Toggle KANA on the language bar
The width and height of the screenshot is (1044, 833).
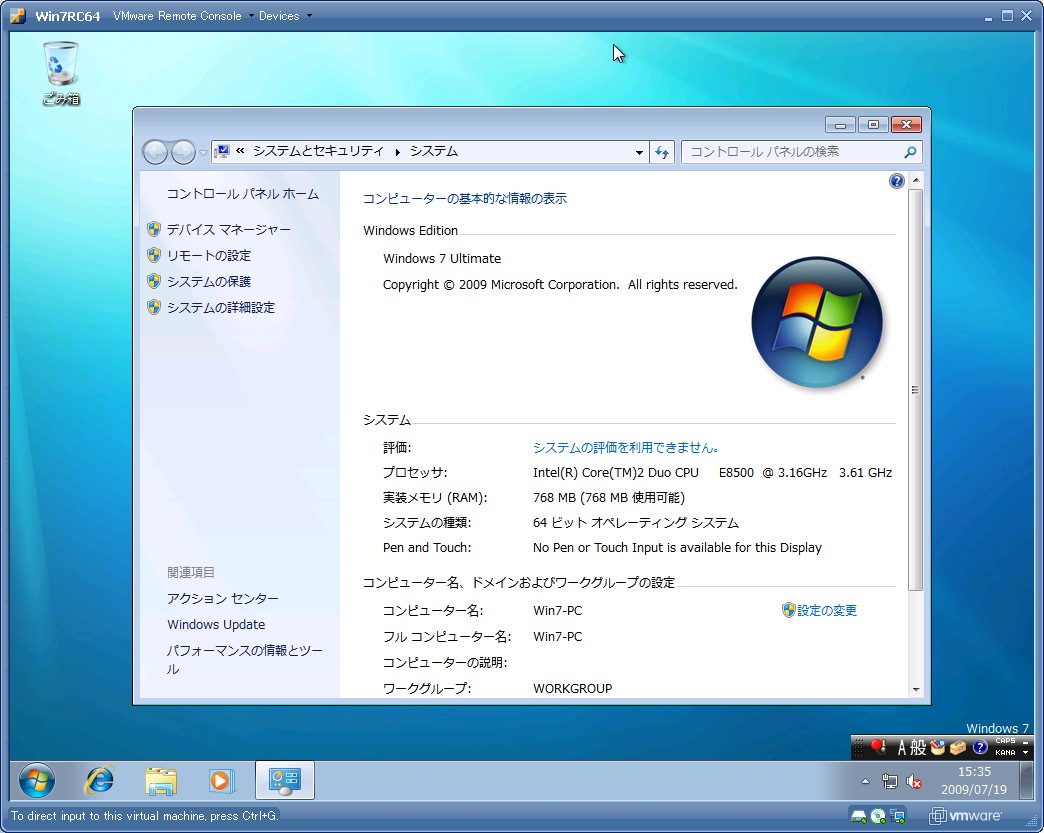point(1005,752)
